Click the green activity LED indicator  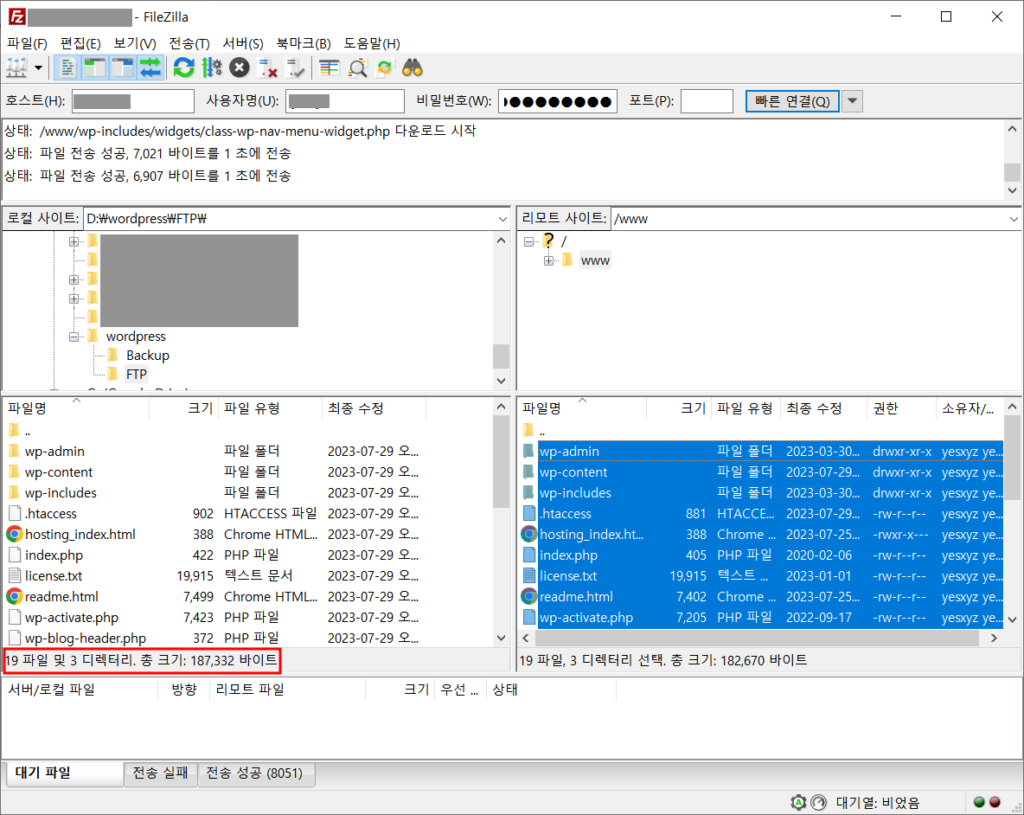coord(979,803)
